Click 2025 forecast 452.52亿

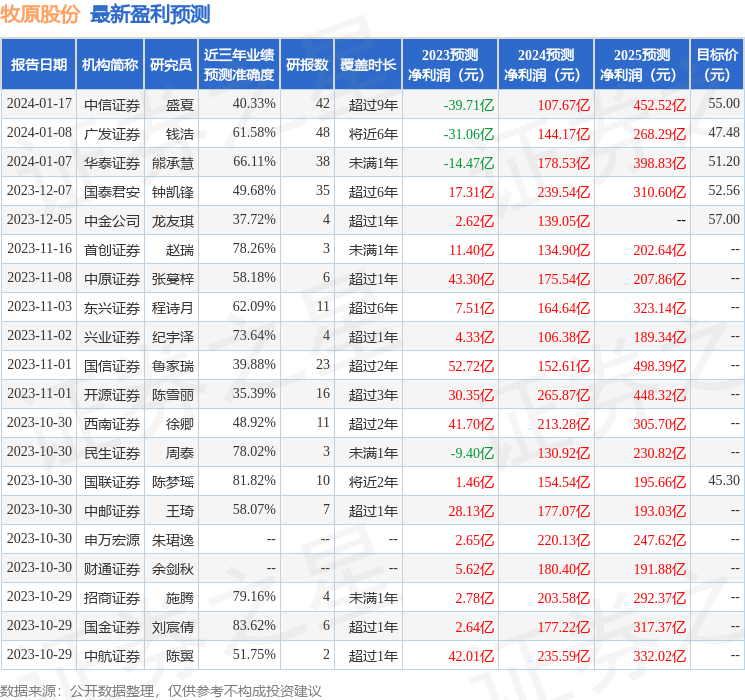(659, 105)
